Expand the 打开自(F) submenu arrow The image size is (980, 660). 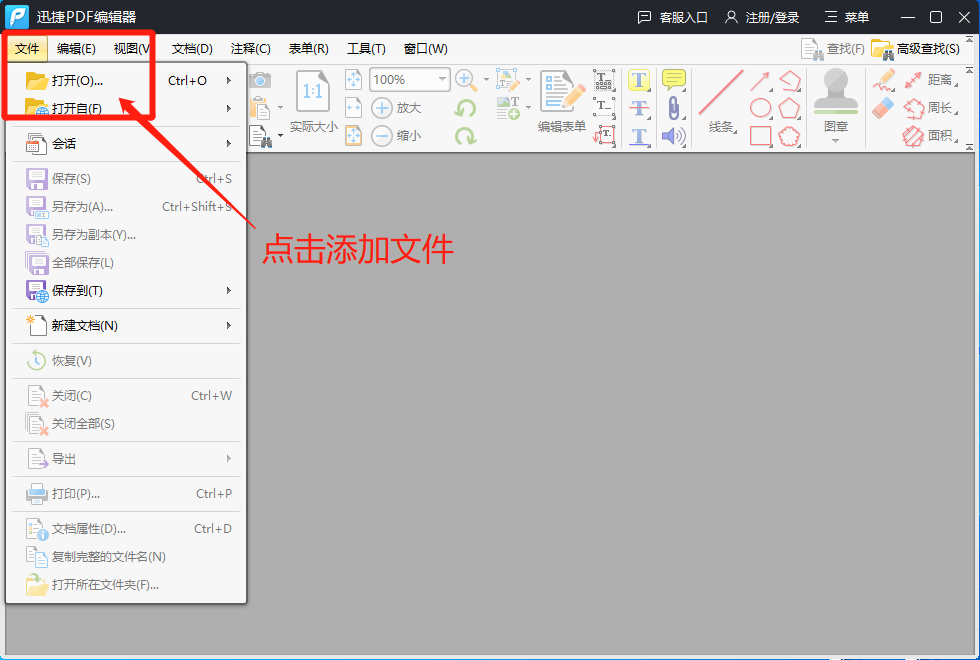229,108
